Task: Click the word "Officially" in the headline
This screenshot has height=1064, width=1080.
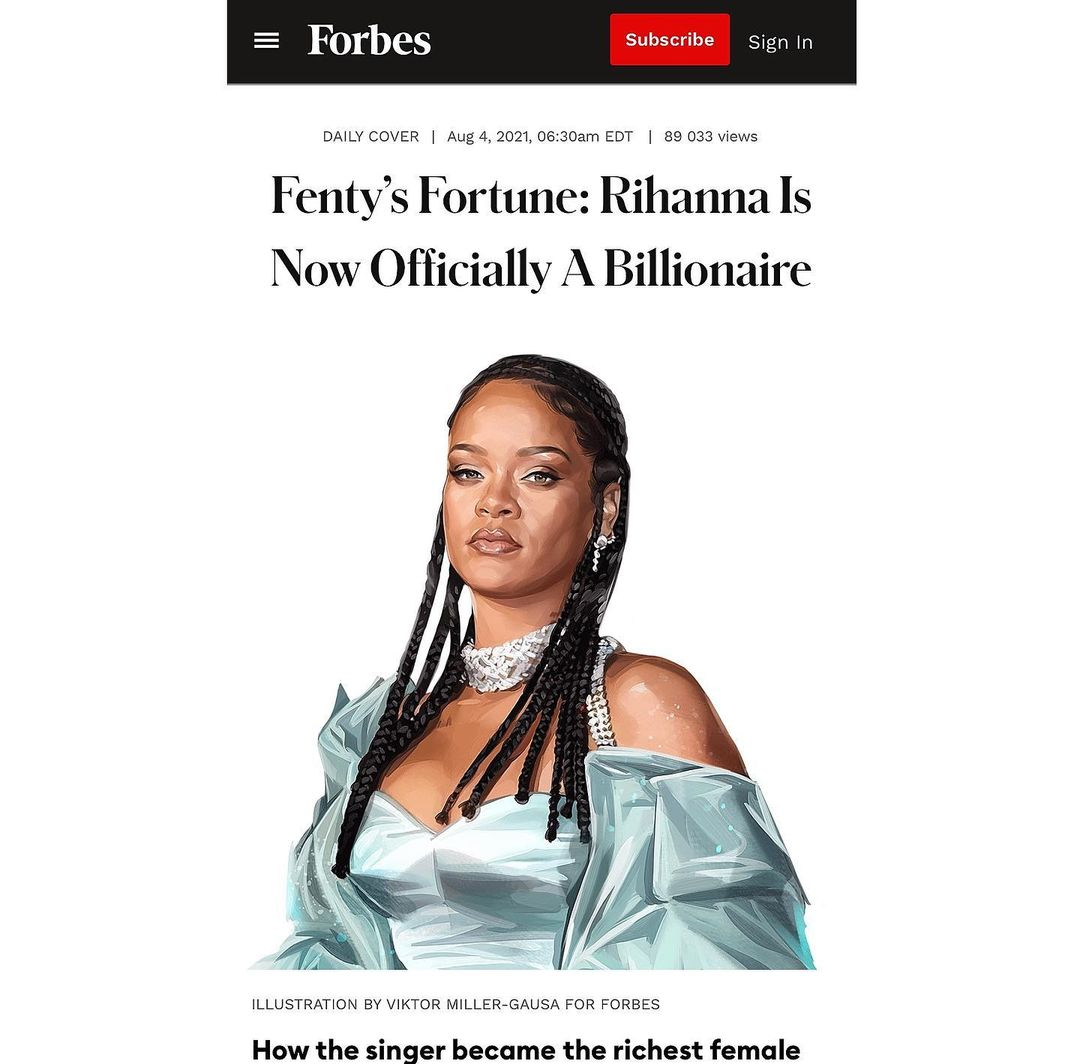Action: pyautogui.click(x=460, y=269)
